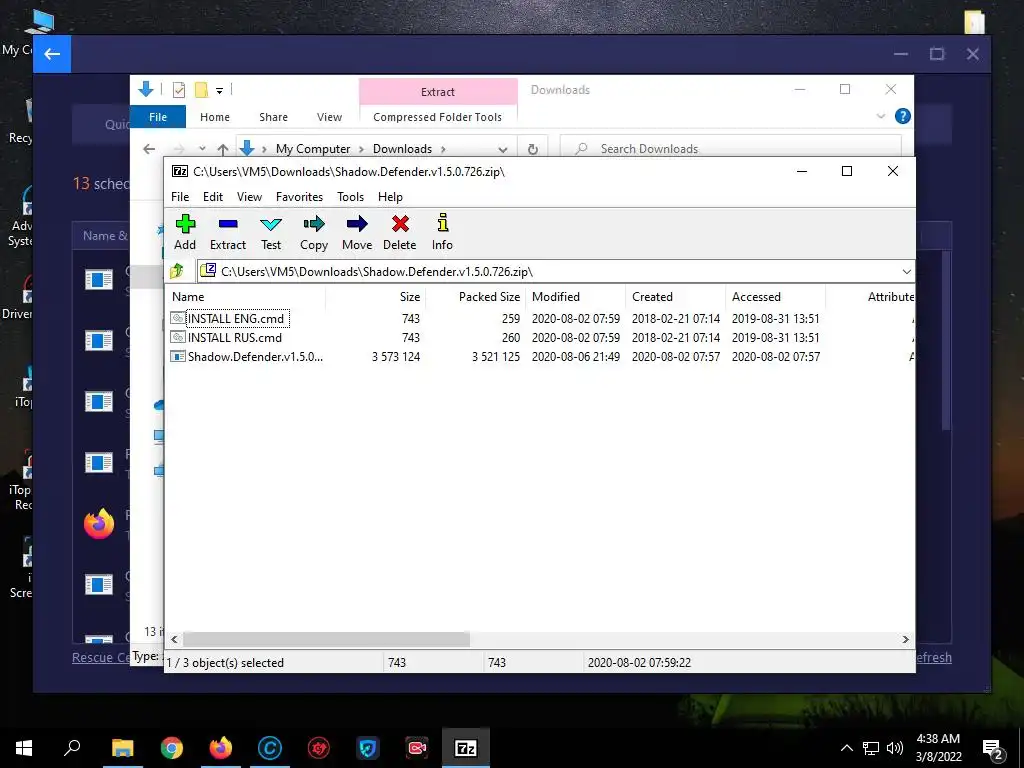Open Explorer Help question mark icon

tap(903, 116)
